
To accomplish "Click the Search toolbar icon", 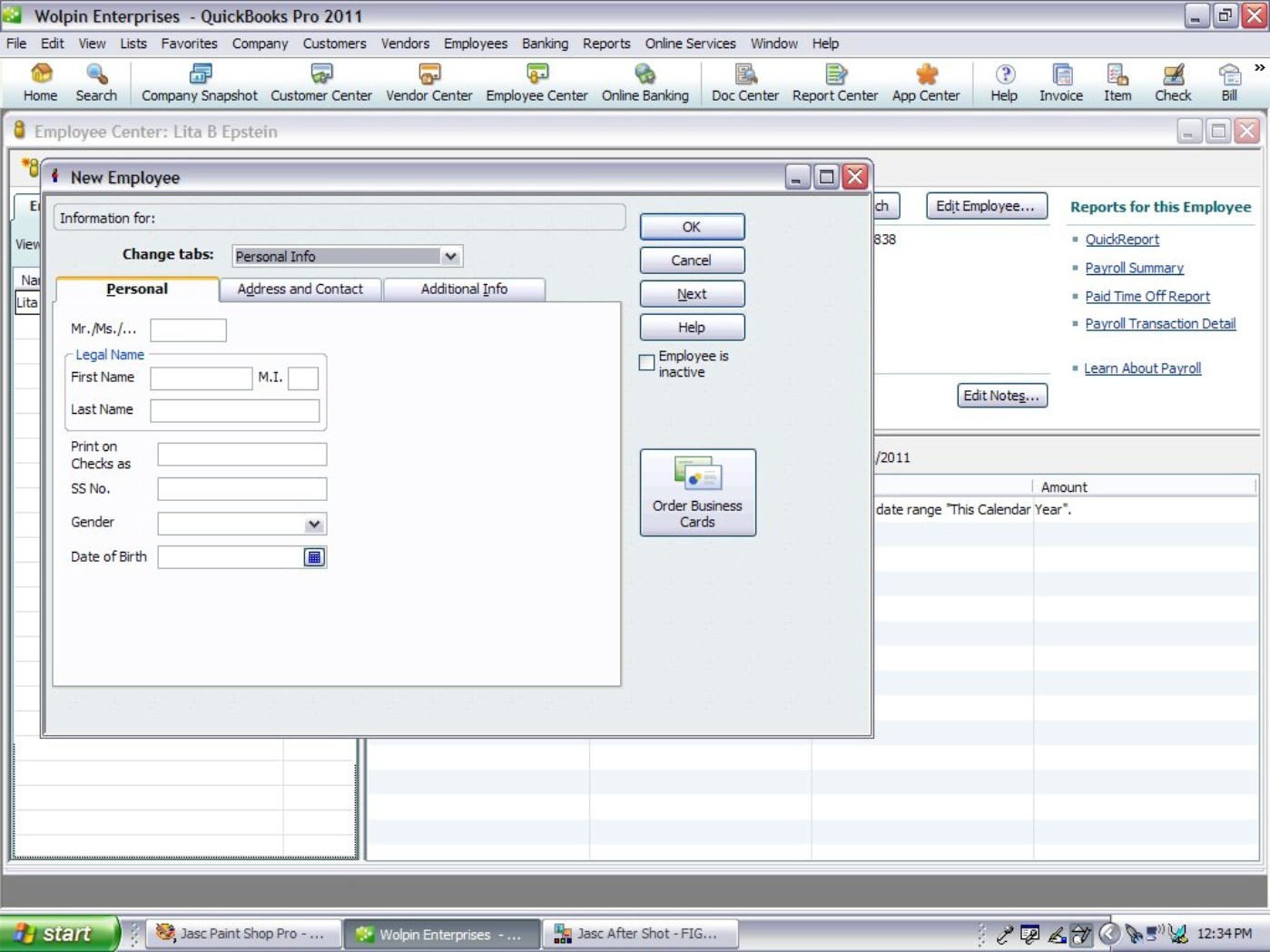I will [x=96, y=83].
